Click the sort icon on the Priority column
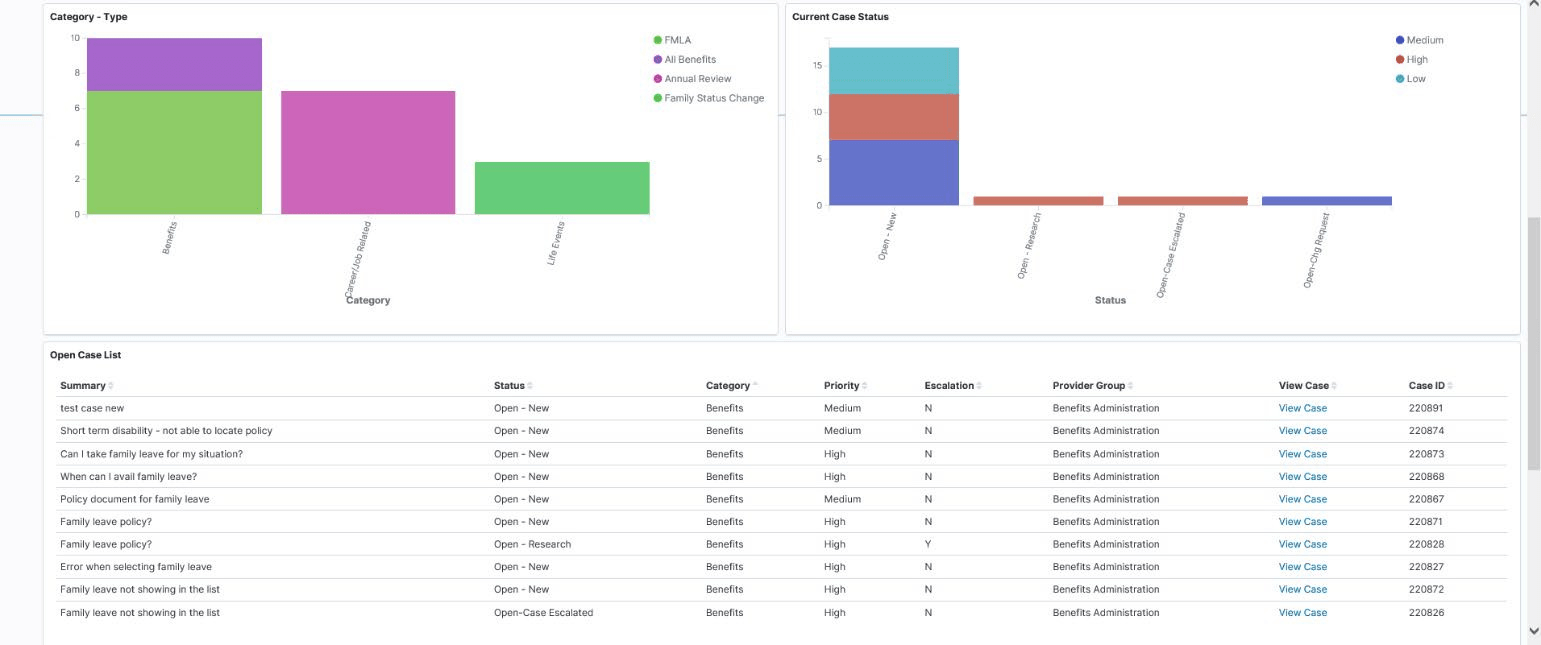The image size is (1541, 645). point(862,385)
